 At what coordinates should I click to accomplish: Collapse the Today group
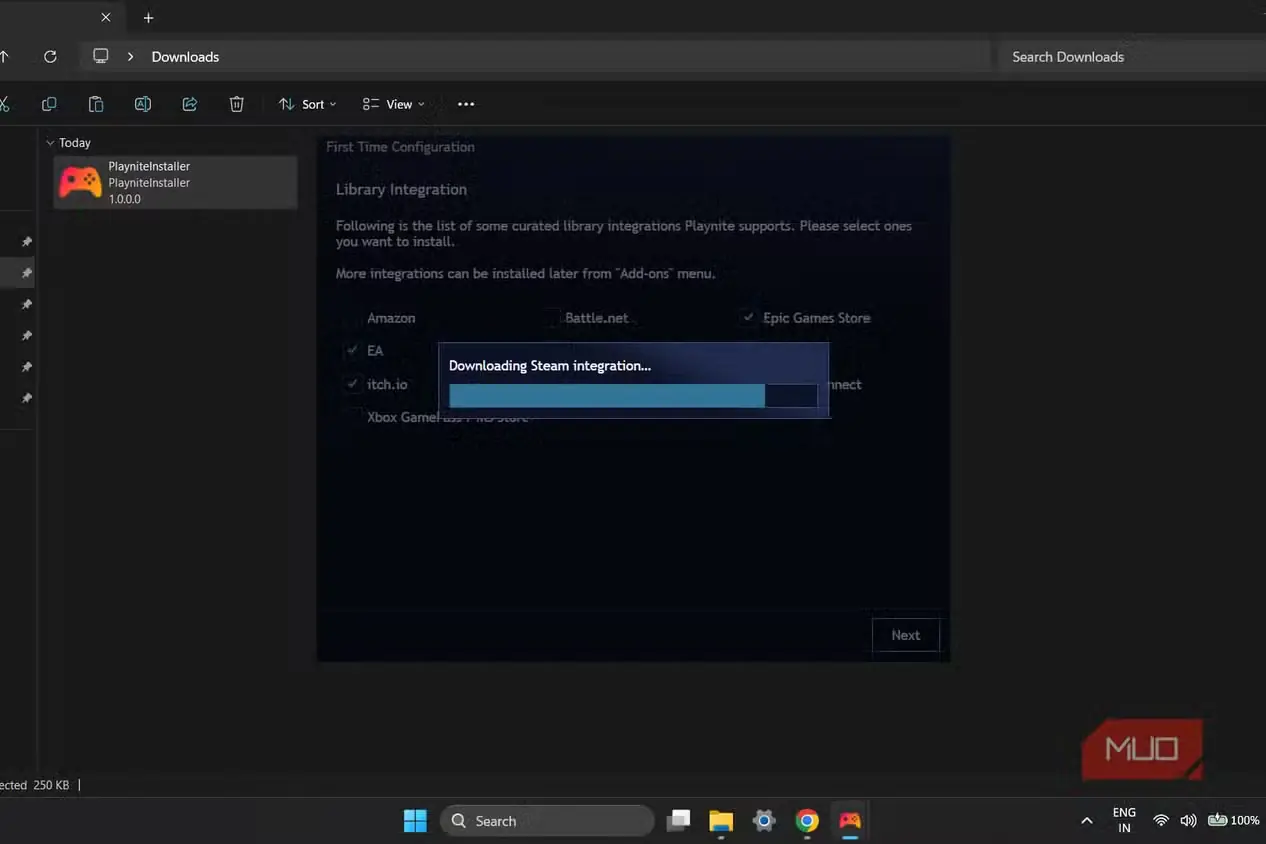(50, 143)
